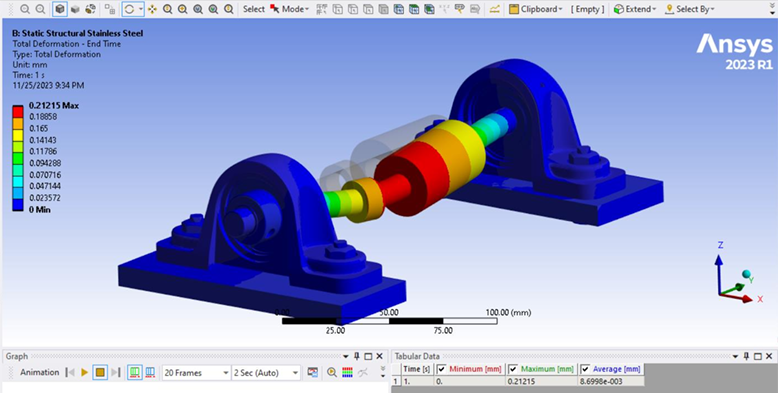Uncheck the Minimum [mm] column checkbox
This screenshot has height=395, width=778.
point(442,369)
